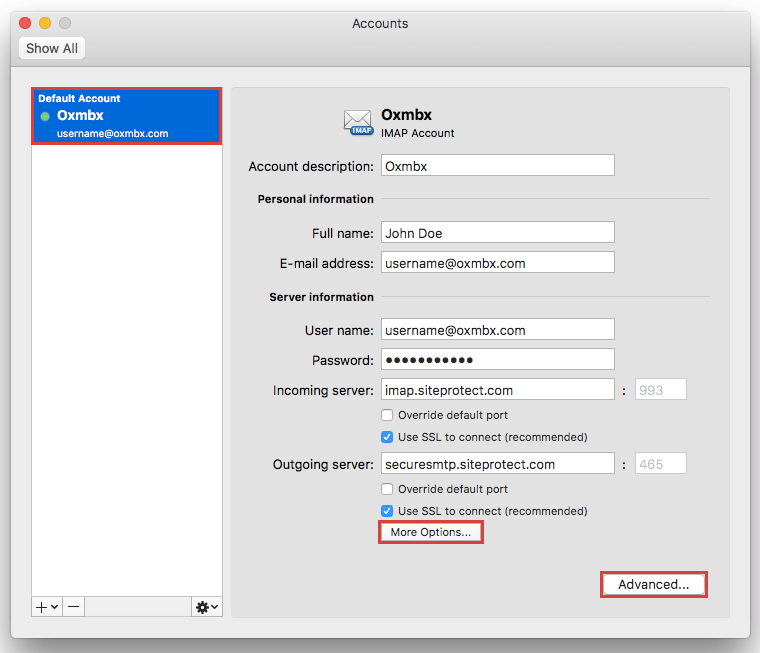Click the add account plus button
This screenshot has width=760, height=653.
tap(41, 607)
